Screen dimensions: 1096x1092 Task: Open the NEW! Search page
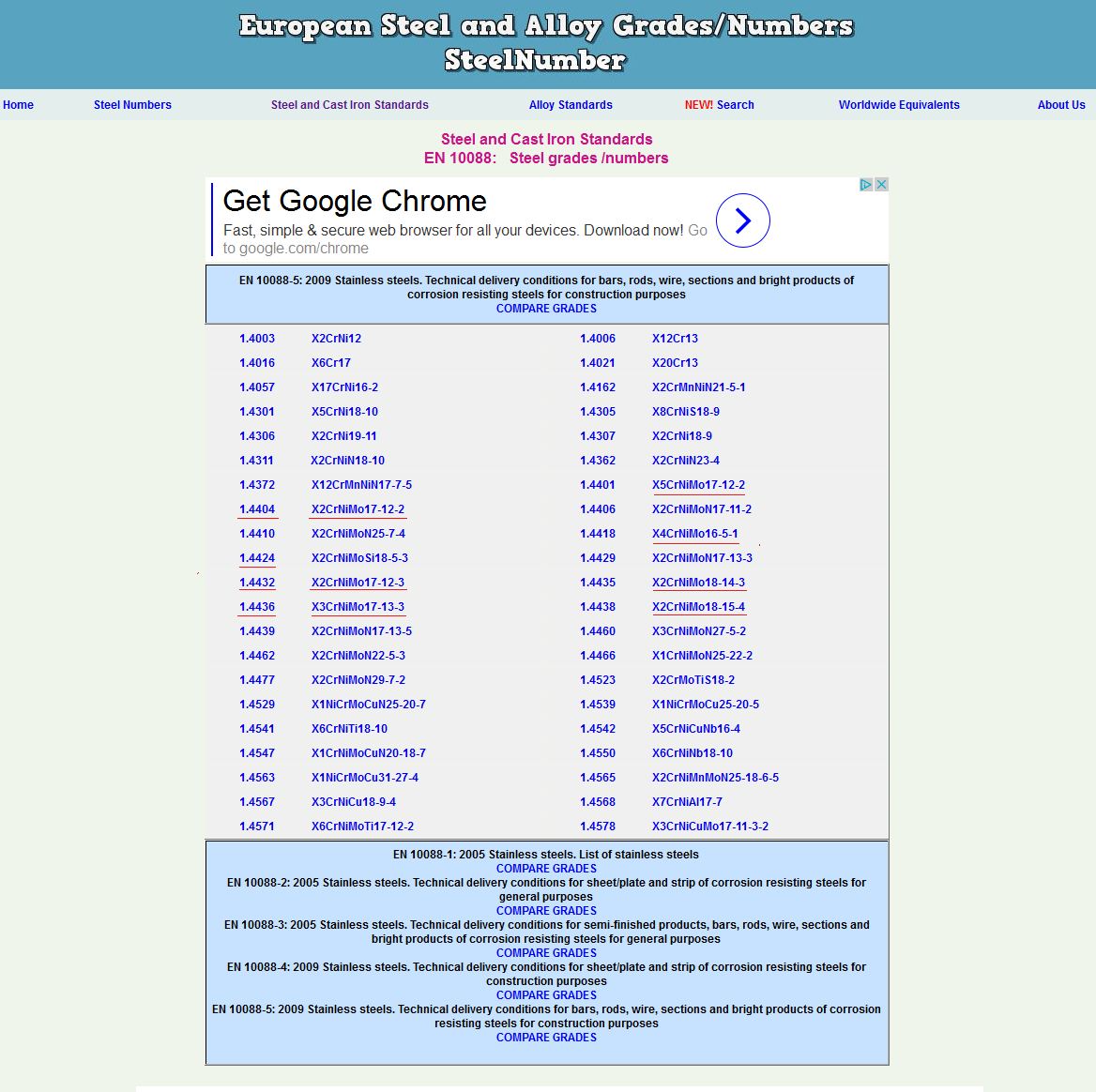tap(719, 105)
